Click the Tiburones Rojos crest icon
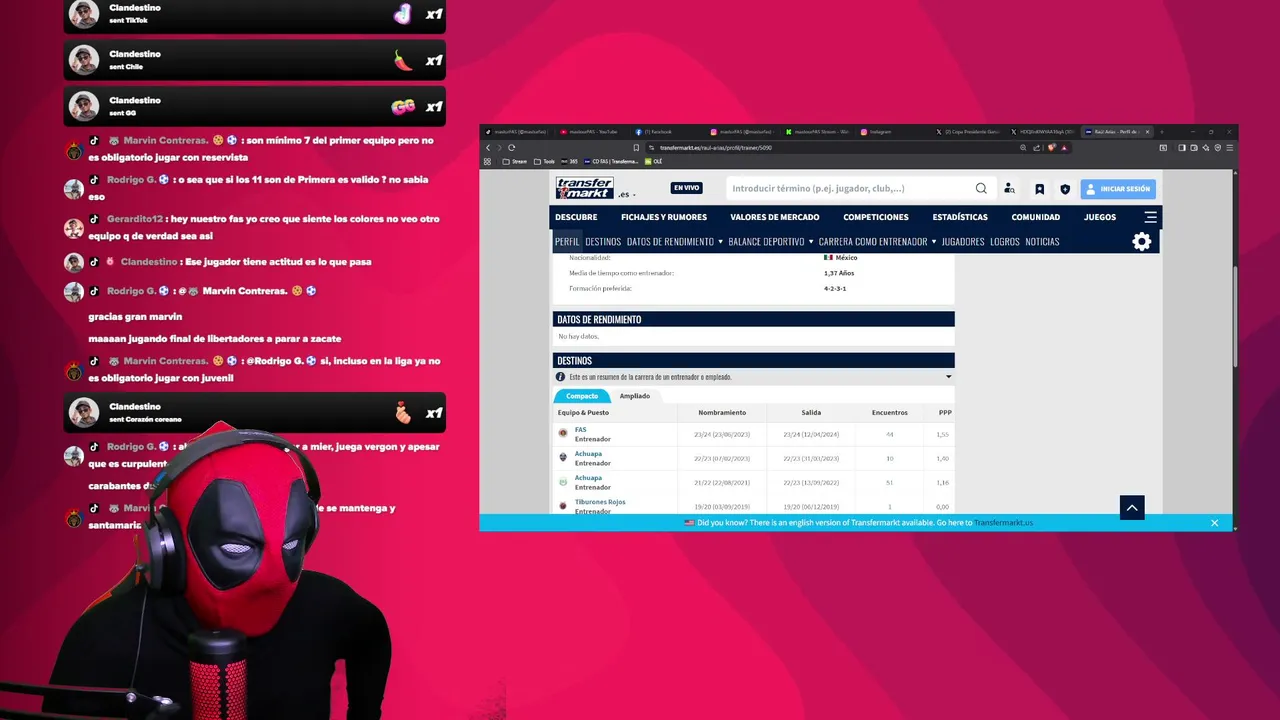 563,505
